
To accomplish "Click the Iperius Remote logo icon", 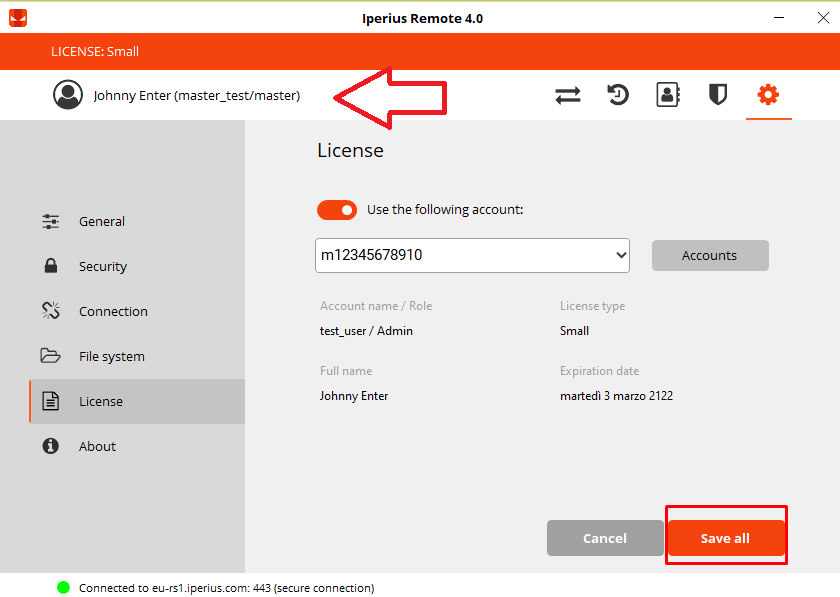I will (x=18, y=18).
